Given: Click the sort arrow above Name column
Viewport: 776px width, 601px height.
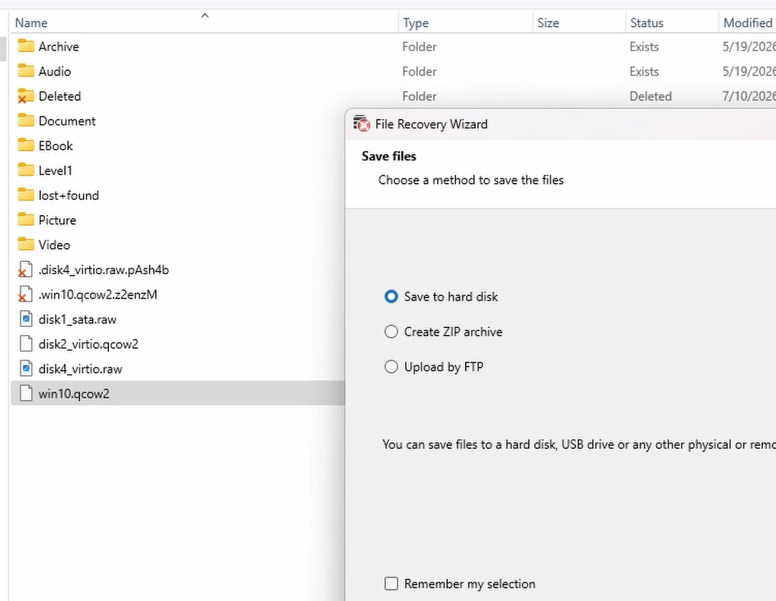Looking at the screenshot, I should [x=204, y=15].
